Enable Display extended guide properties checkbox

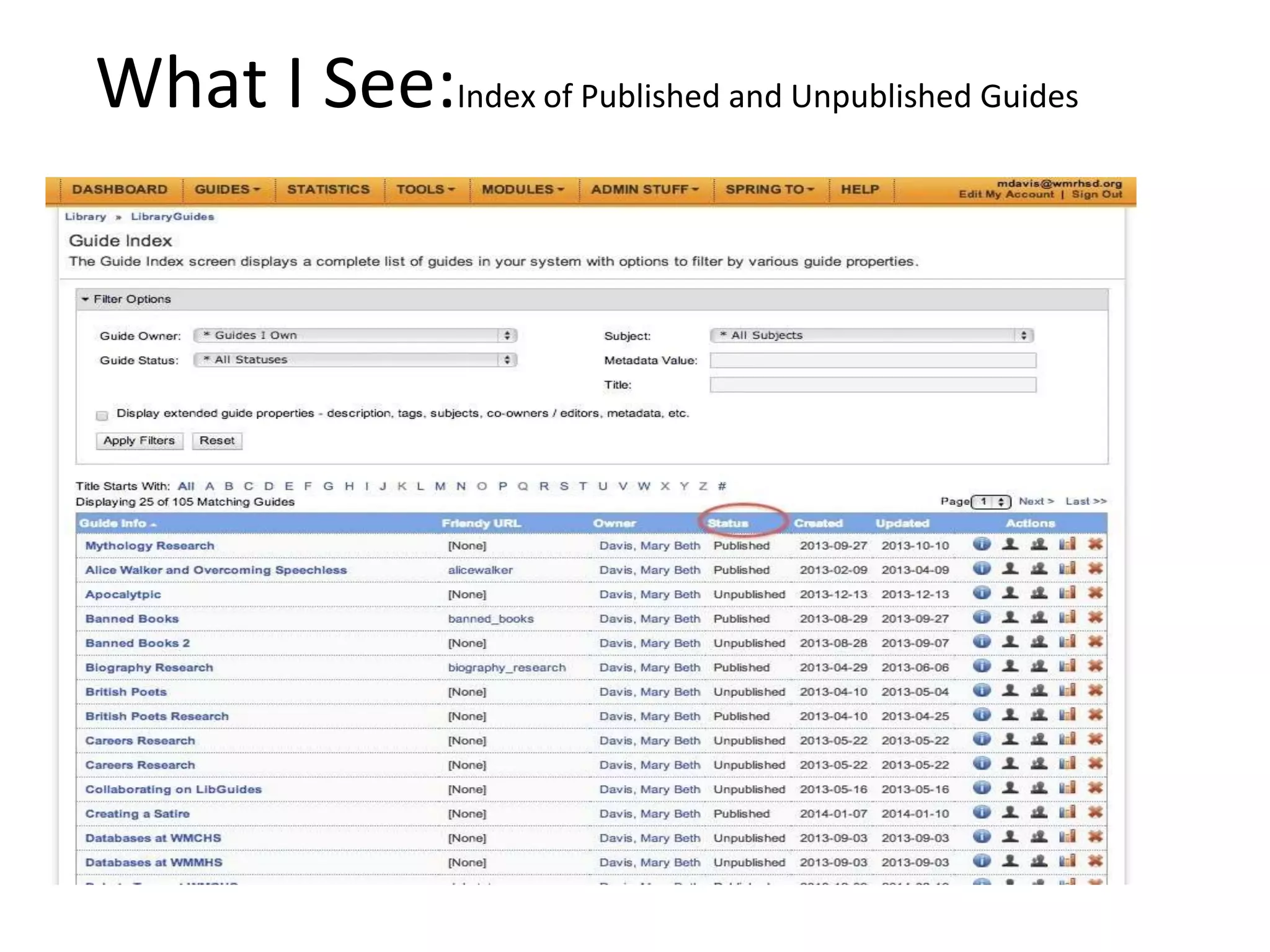pyautogui.click(x=102, y=415)
